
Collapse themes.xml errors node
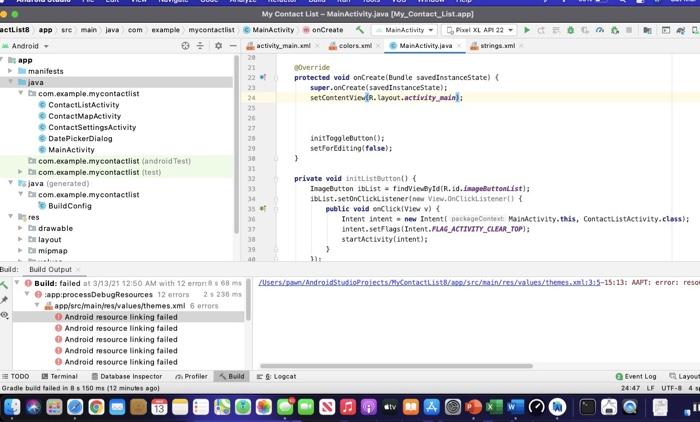pyautogui.click(x=38, y=305)
